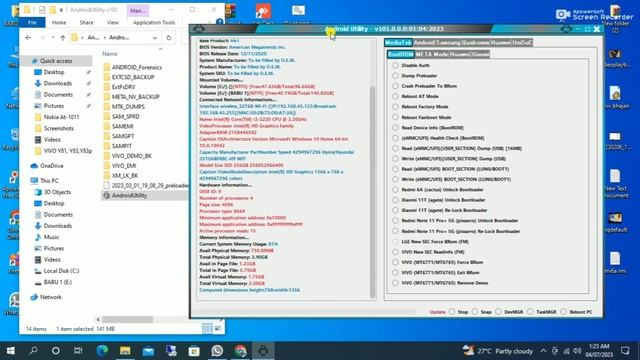The width and height of the screenshot is (640, 360).
Task: Switch to Samsung tab in Android Utility
Action: click(x=450, y=42)
